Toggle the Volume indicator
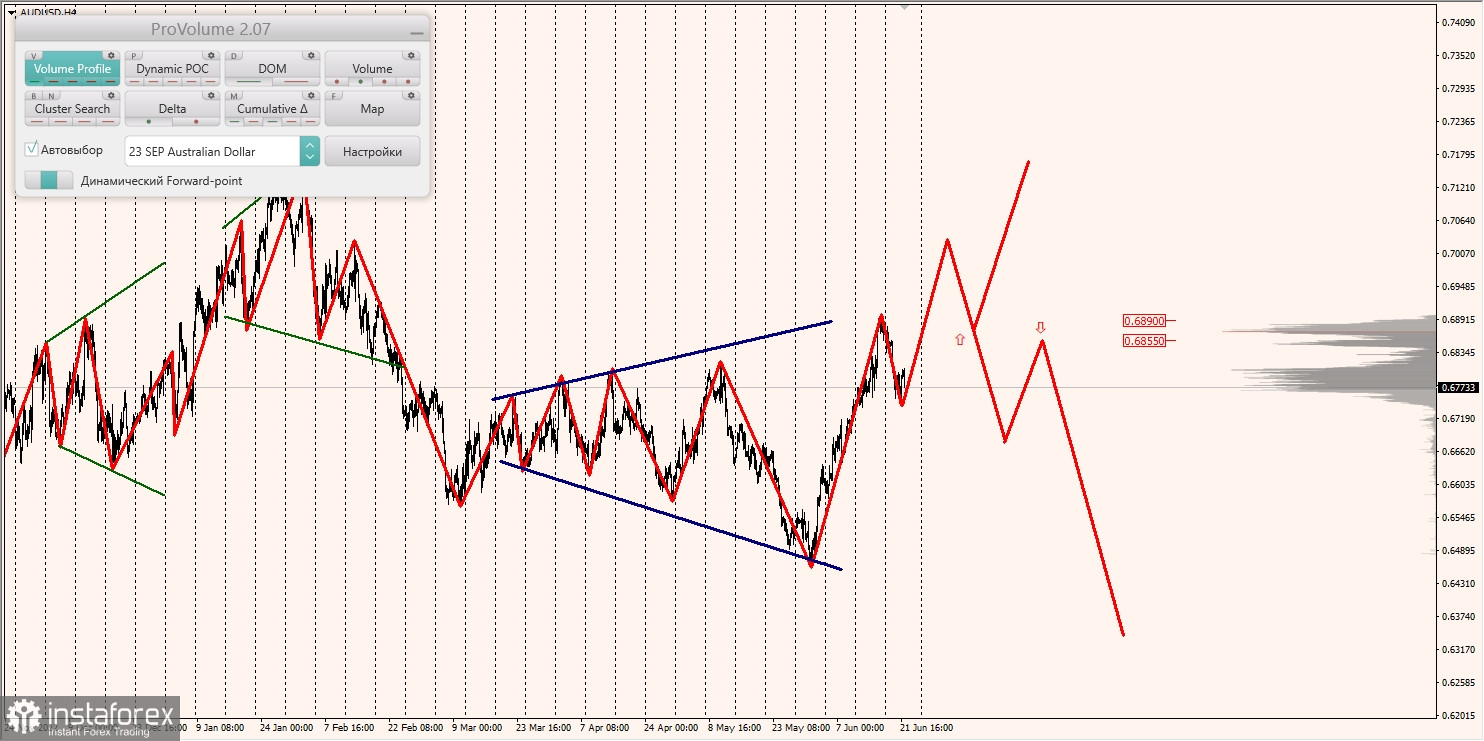 point(372,68)
